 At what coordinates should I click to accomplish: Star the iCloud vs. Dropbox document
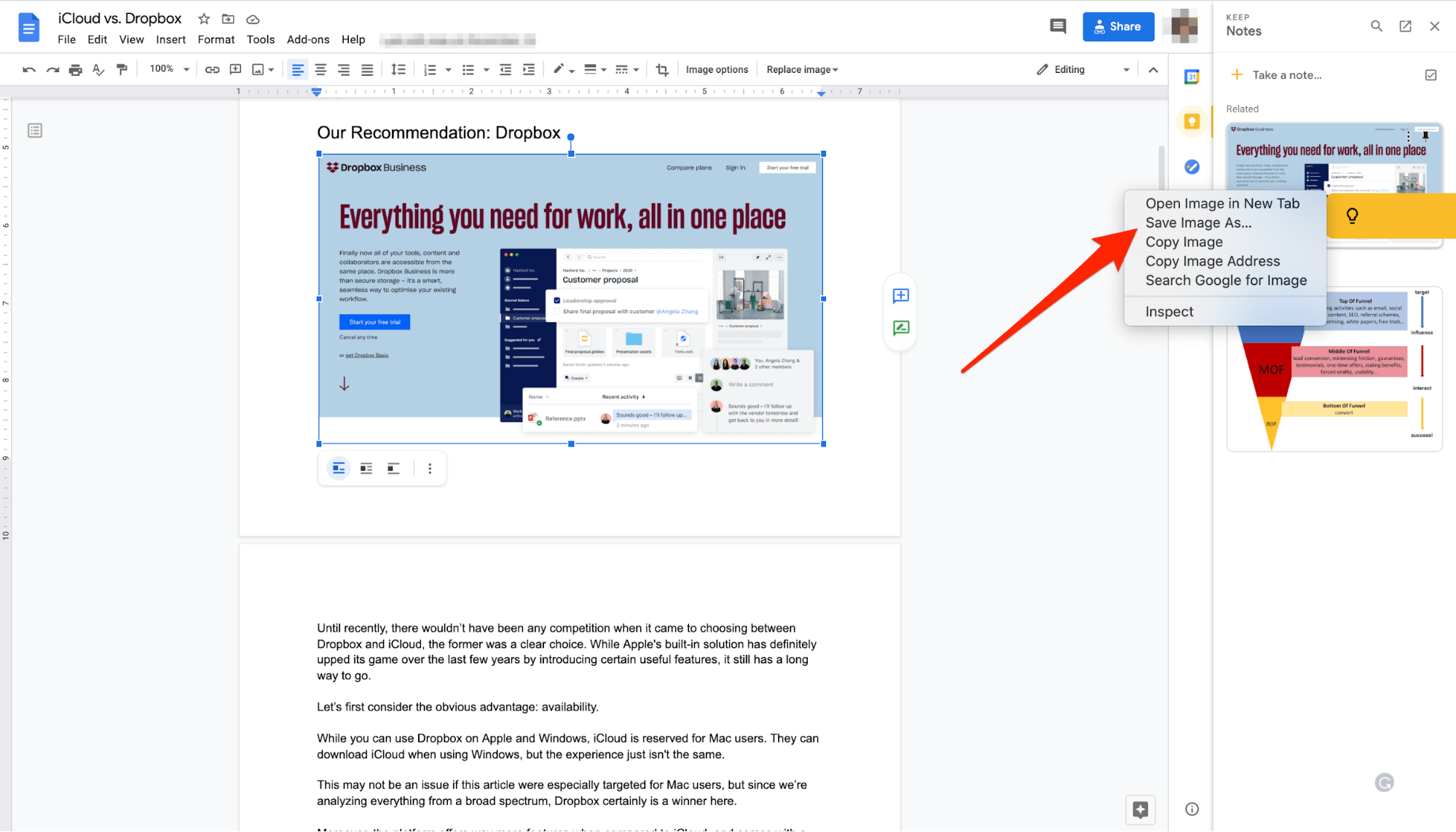click(x=203, y=18)
